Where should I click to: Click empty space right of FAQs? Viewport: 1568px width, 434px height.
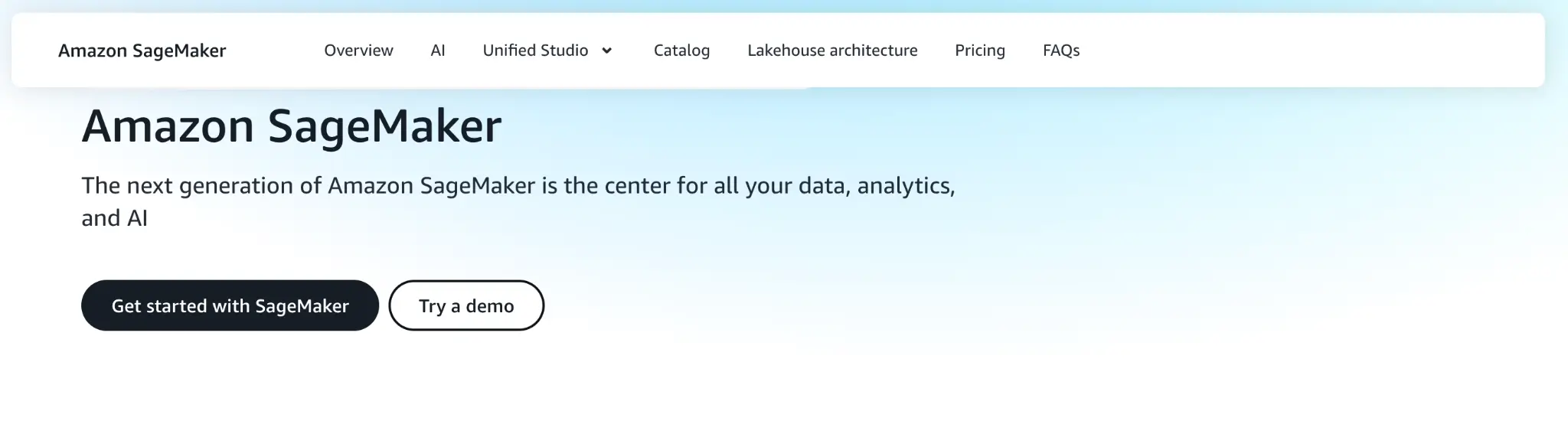(x=1302, y=51)
